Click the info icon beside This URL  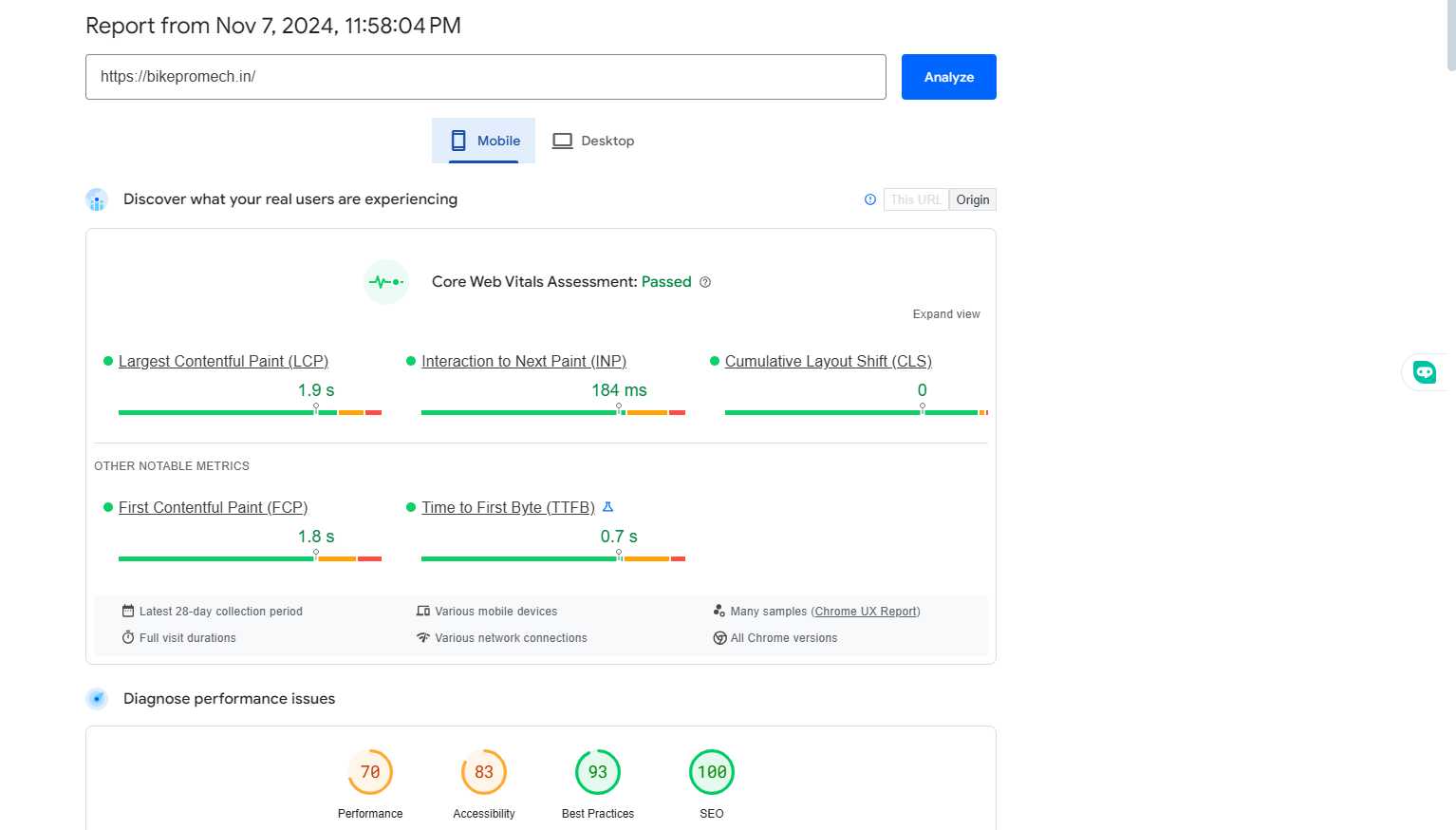869,199
